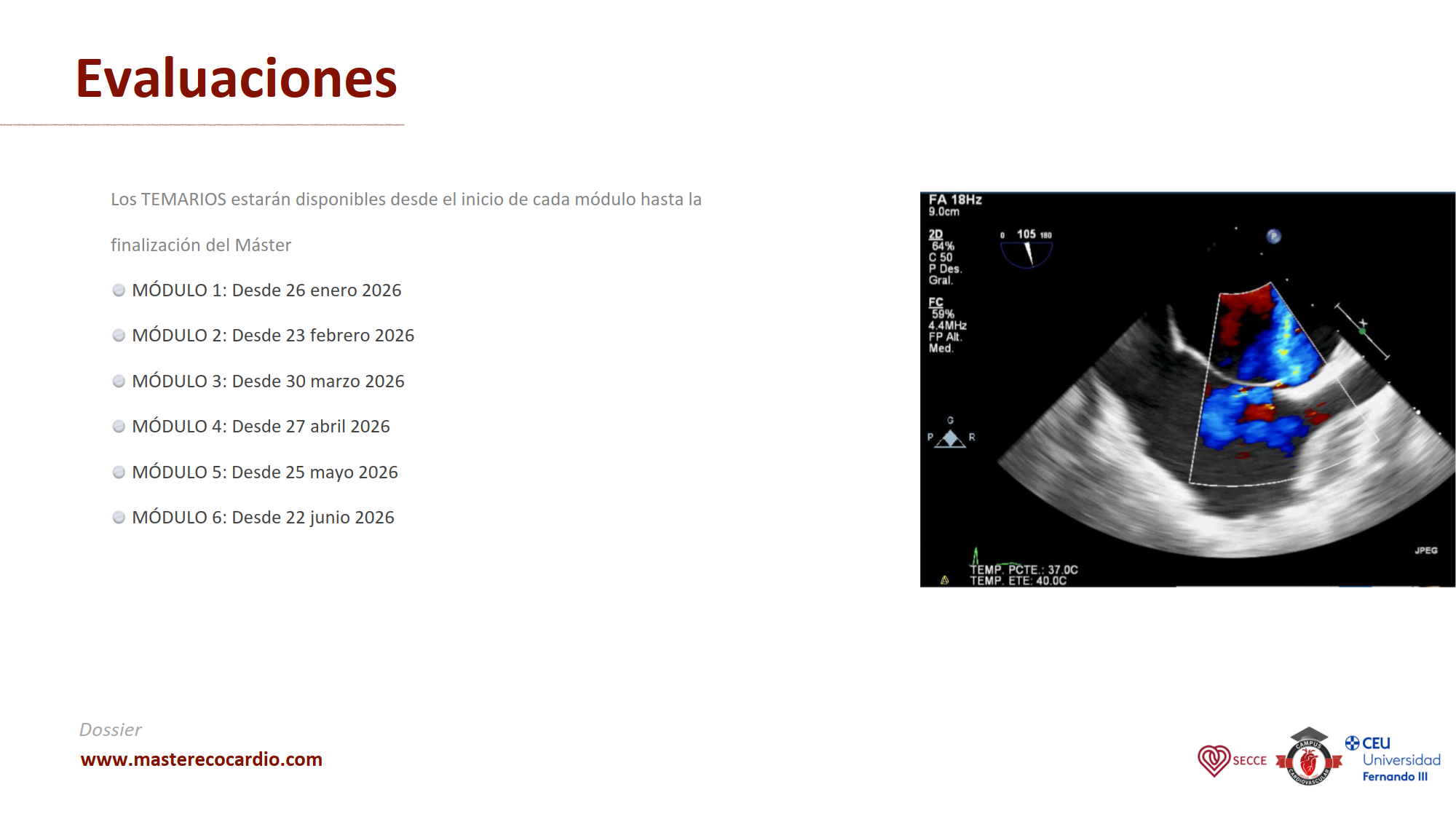Click the TEMP. PCTE 37.0C readout
The image size is (1456, 819).
(x=1024, y=569)
